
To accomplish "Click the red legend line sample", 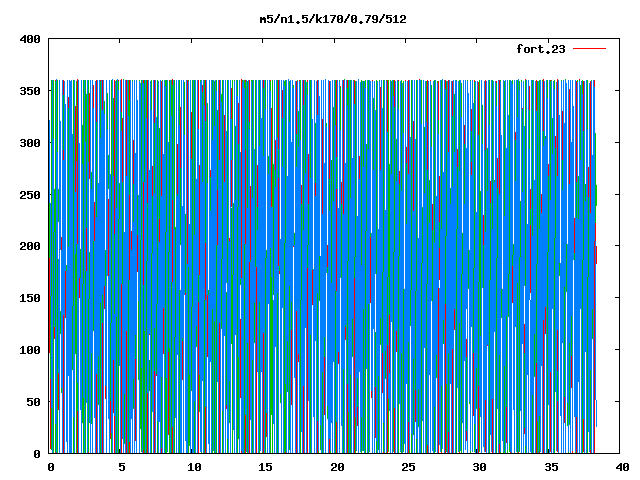I will pyautogui.click(x=589, y=49).
